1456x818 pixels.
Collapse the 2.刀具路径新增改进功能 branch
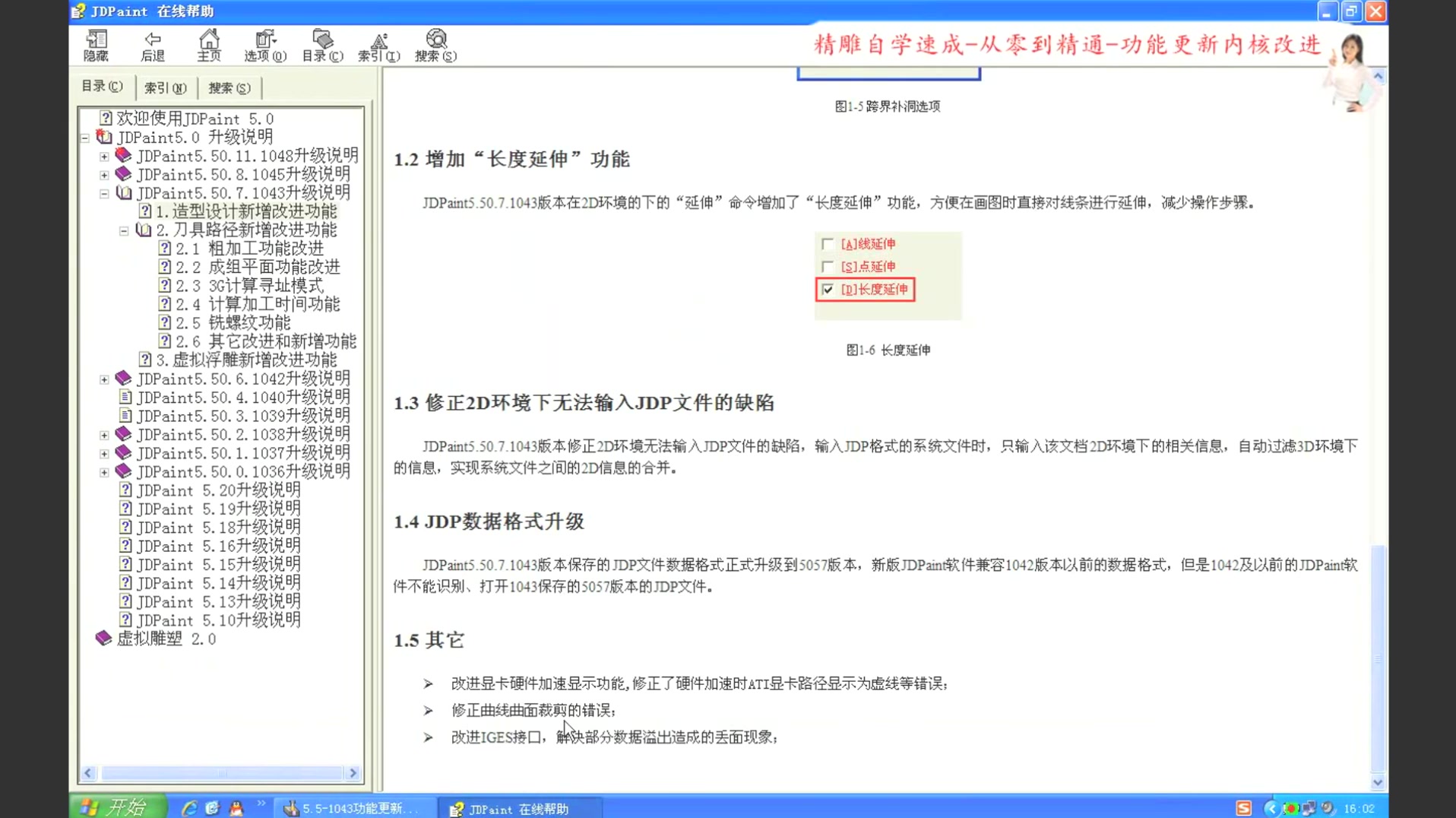(124, 230)
